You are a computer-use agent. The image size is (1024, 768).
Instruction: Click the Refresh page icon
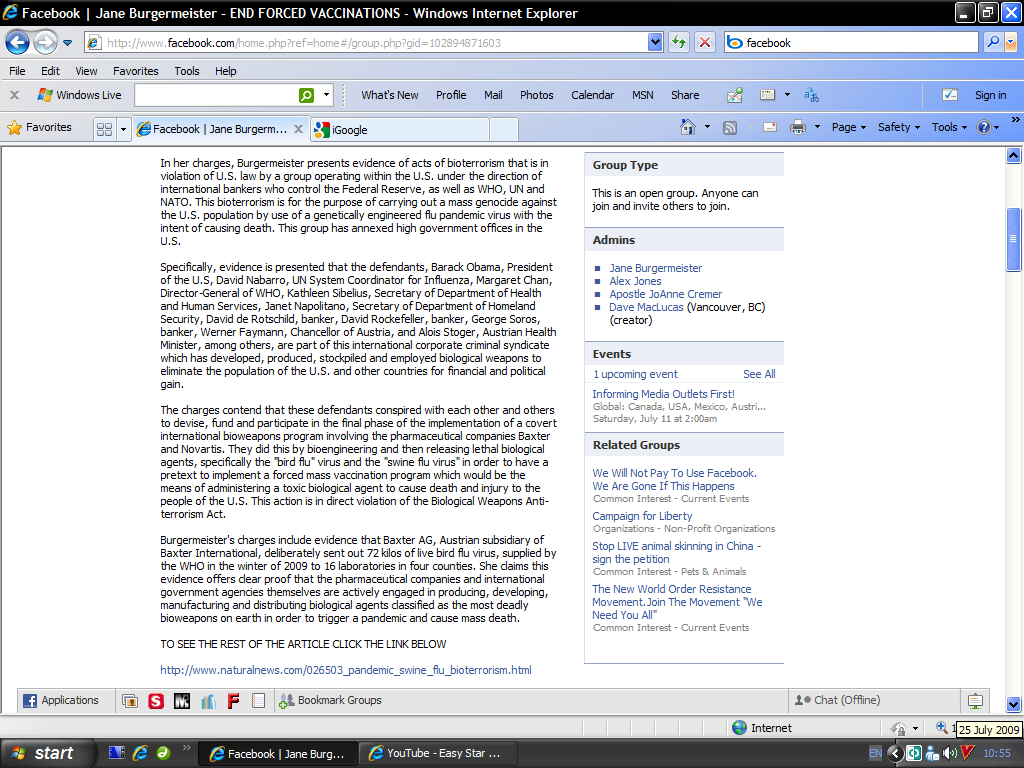[680, 42]
